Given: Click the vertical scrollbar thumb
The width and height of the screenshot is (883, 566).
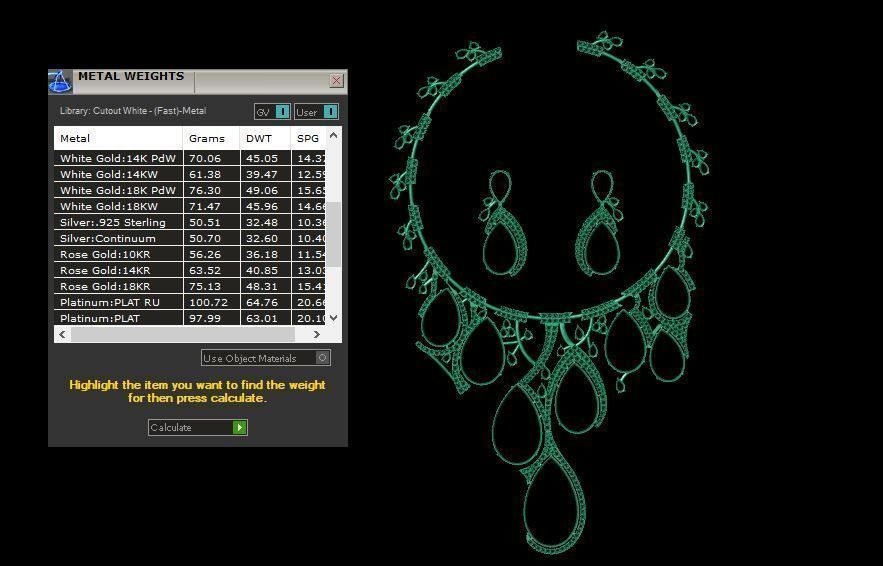Looking at the screenshot, I should pos(333,234).
